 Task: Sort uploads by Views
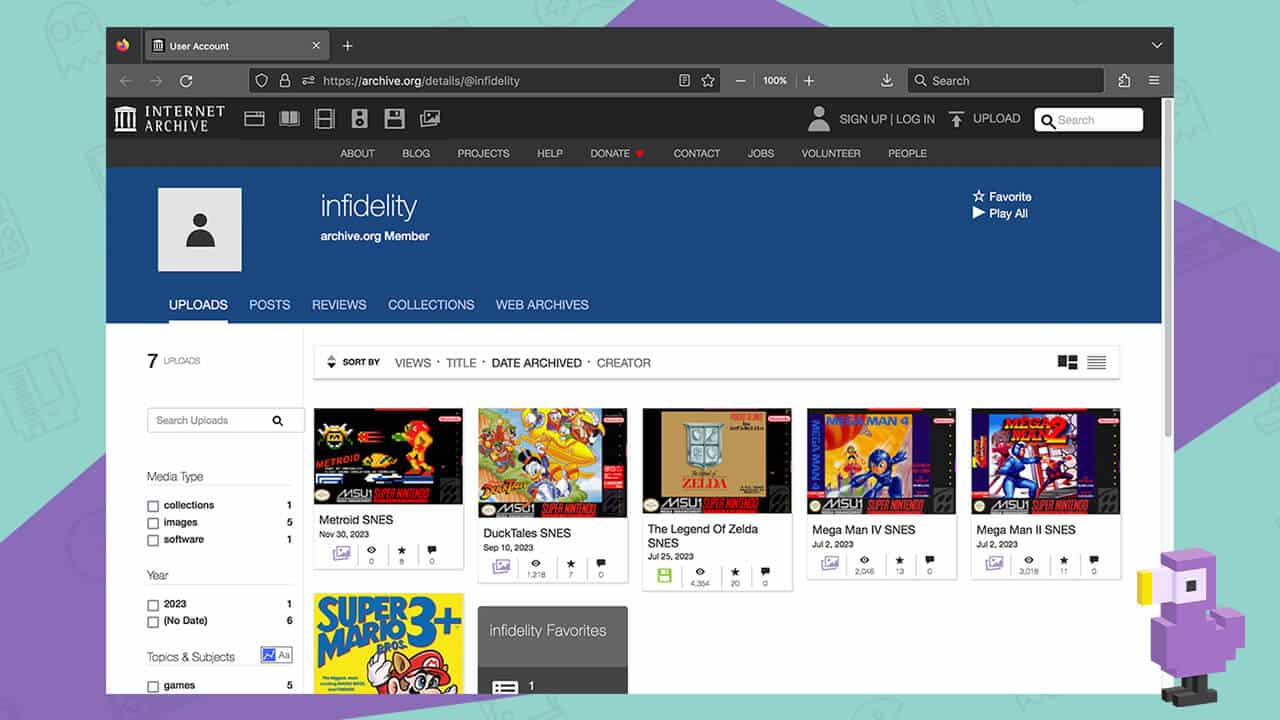click(413, 363)
